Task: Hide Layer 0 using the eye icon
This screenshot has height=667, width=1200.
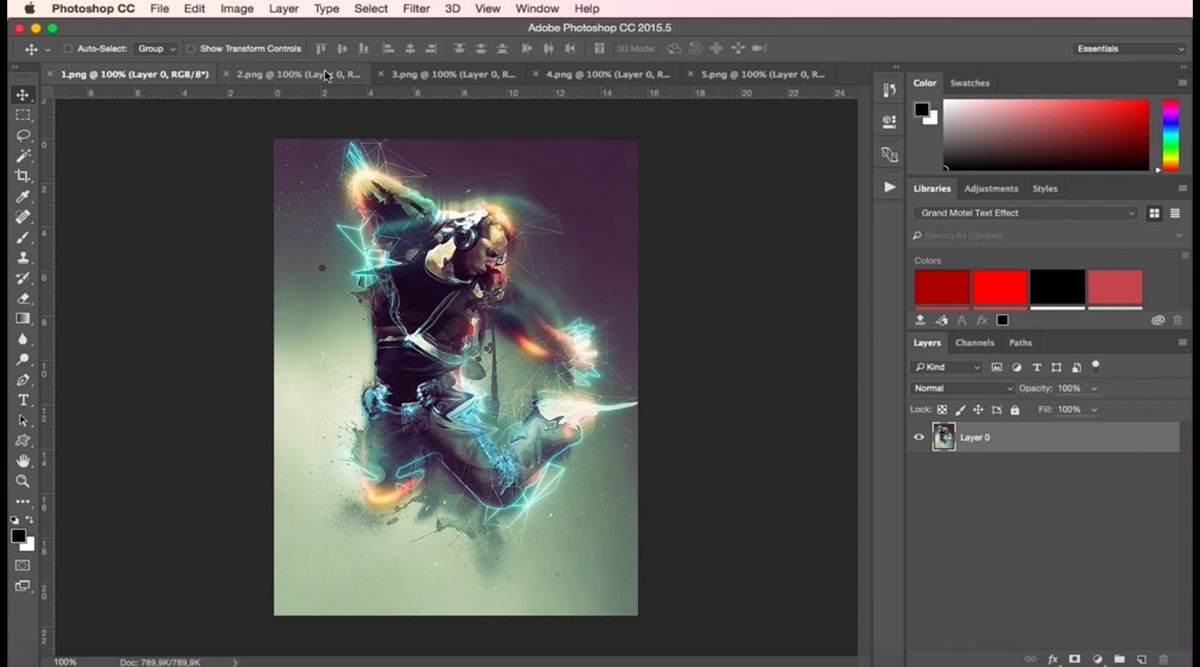Action: point(919,437)
